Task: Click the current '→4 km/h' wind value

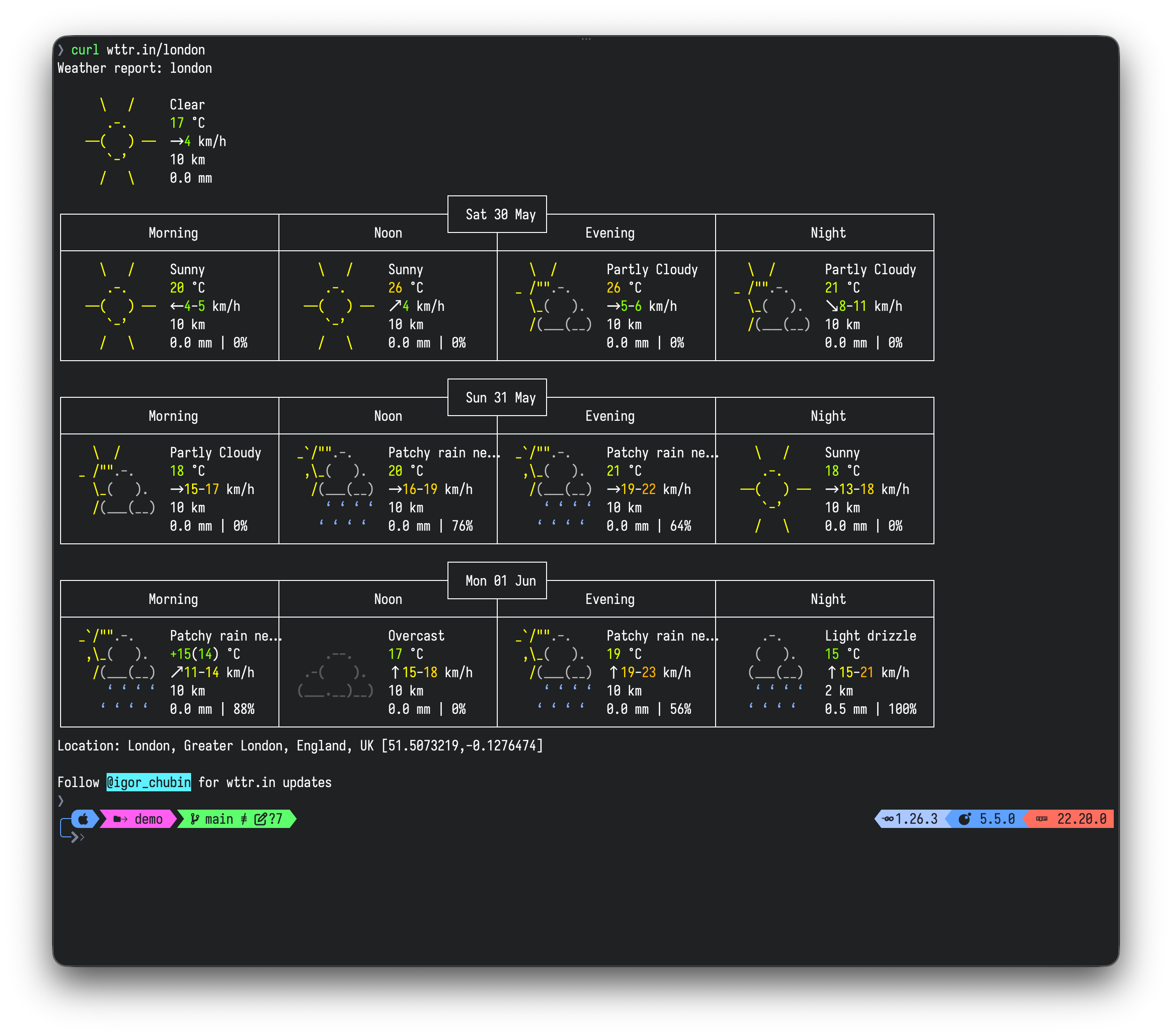Action: click(x=198, y=141)
